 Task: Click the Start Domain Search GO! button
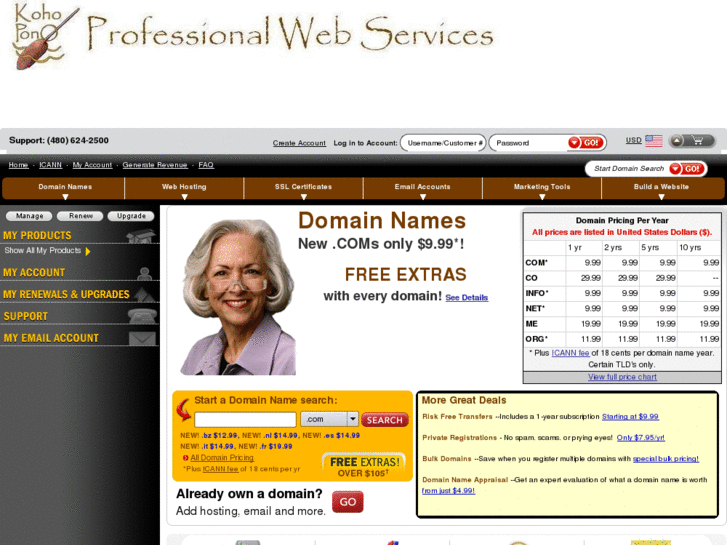688,169
